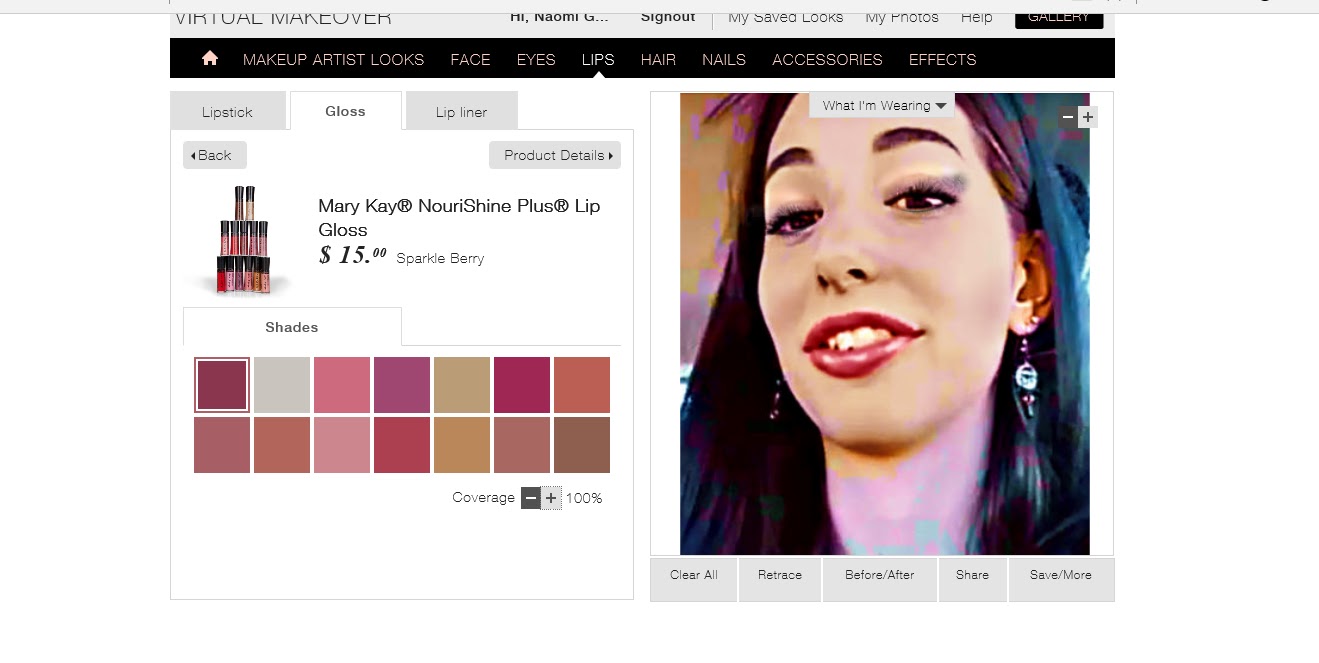Switch to the Lipstick tab
This screenshot has height=663, width=1319.
pos(228,112)
